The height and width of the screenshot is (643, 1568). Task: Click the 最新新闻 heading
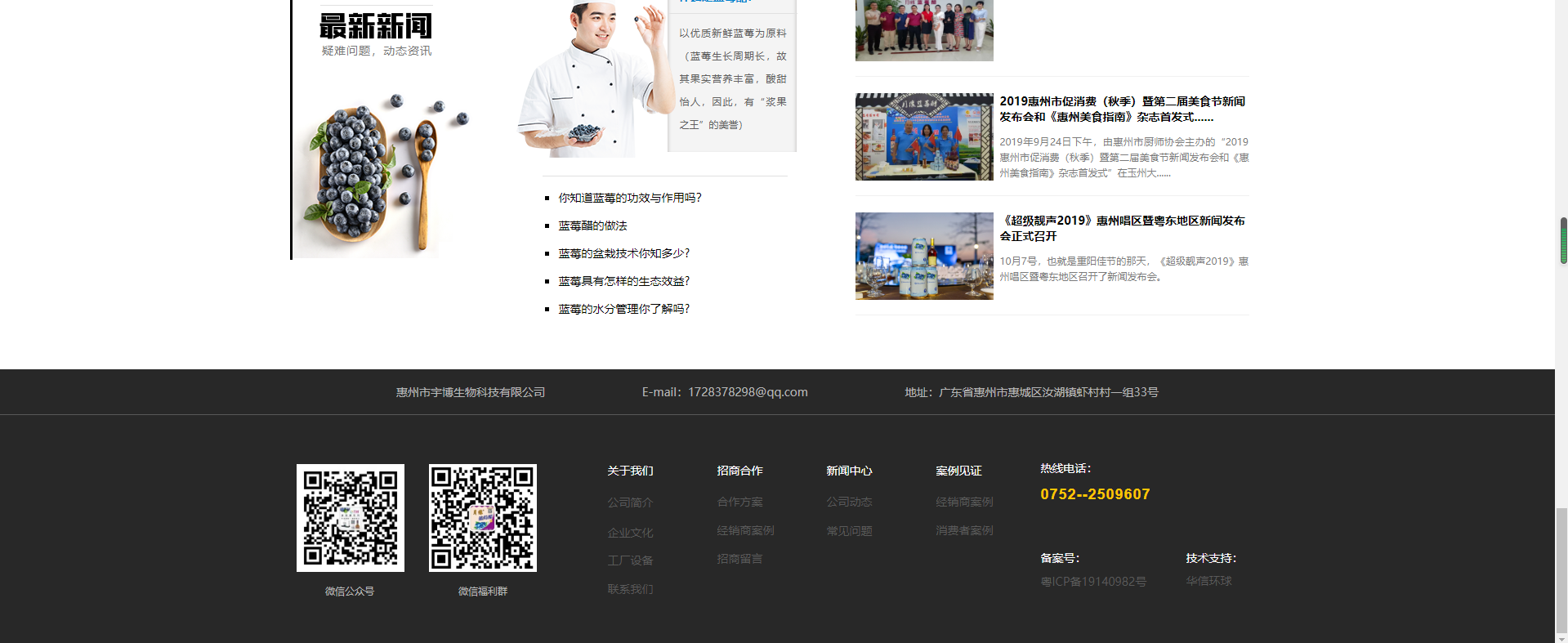[376, 26]
